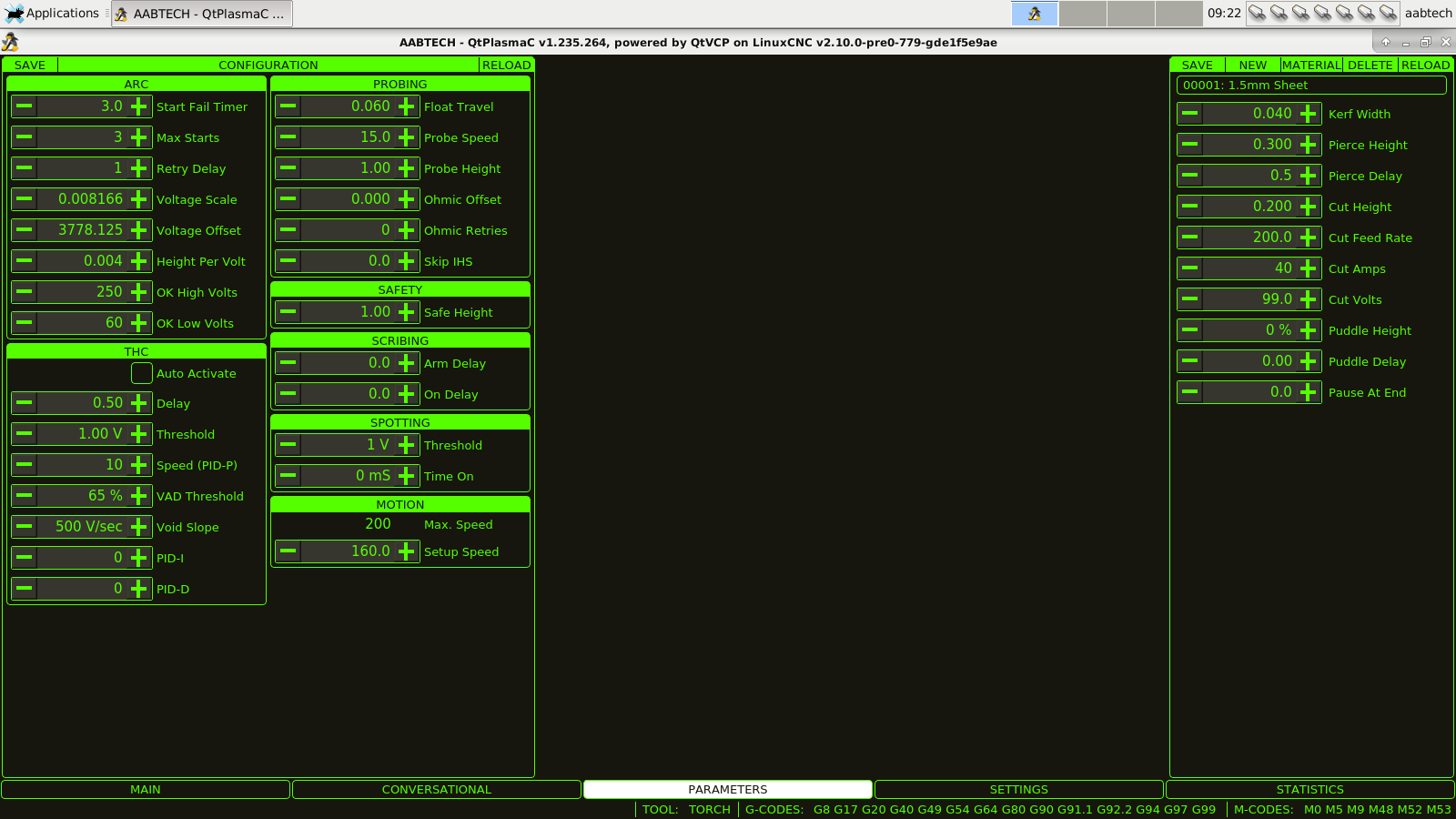Click the Setup Speed value field
The image size is (1456, 819).
click(x=348, y=551)
